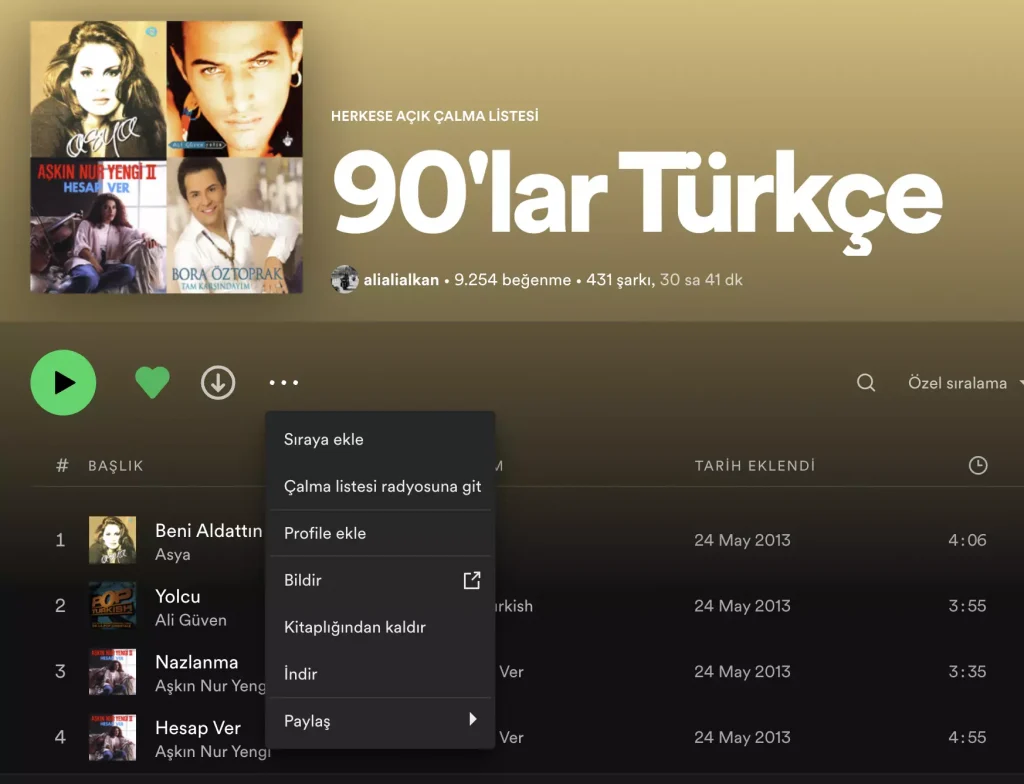Click Bildir in the context menu
Screen dimensions: 1024x784
(380, 580)
